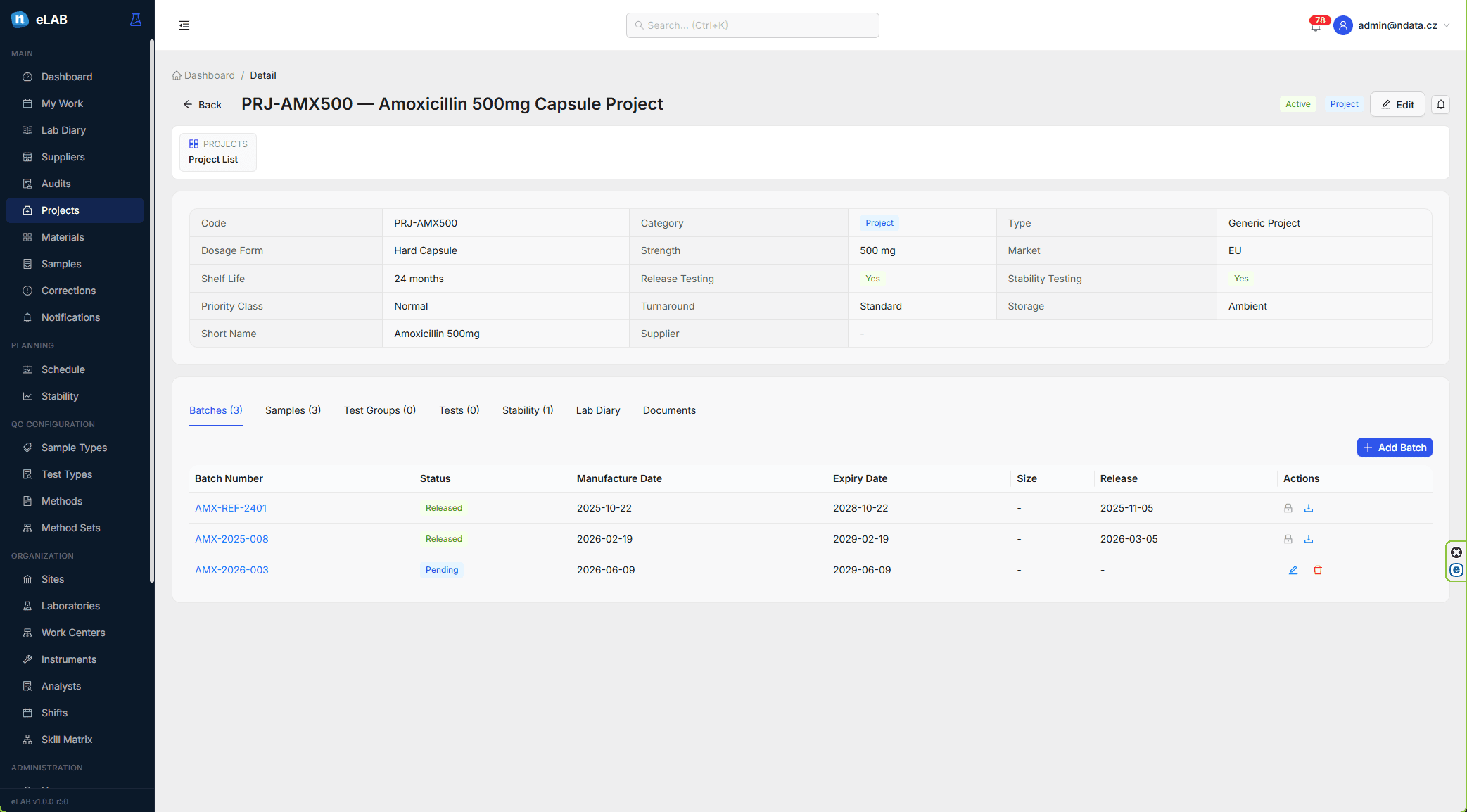Open Sample Types in QC Configuration
Viewport: 1467px width, 812px height.
(75, 448)
